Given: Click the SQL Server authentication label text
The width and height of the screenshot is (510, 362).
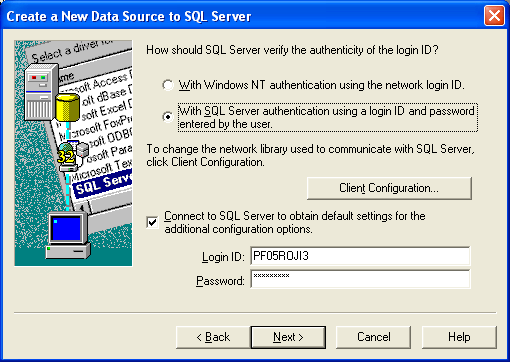Looking at the screenshot, I should [x=327, y=117].
